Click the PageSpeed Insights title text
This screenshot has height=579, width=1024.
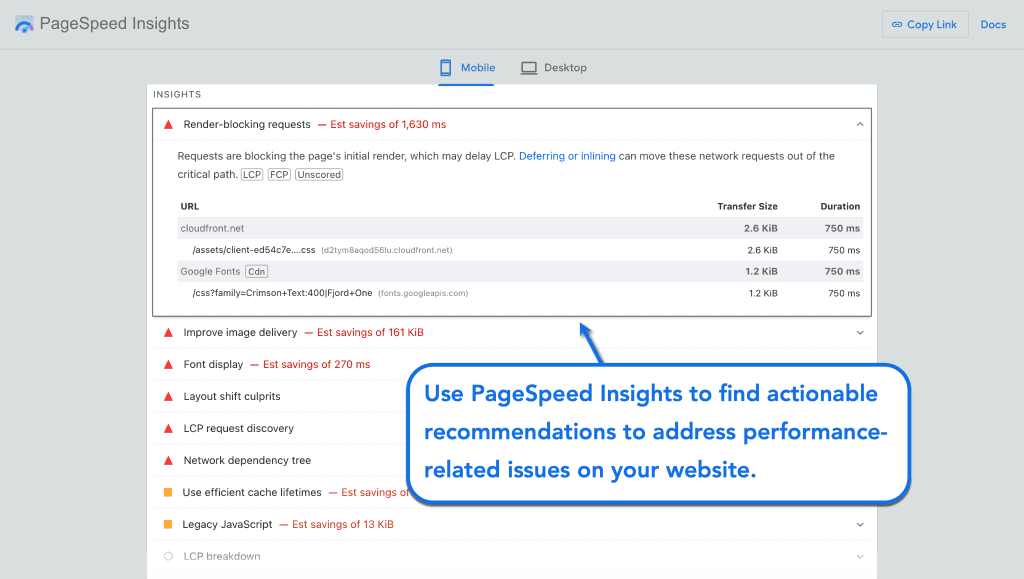pos(114,24)
